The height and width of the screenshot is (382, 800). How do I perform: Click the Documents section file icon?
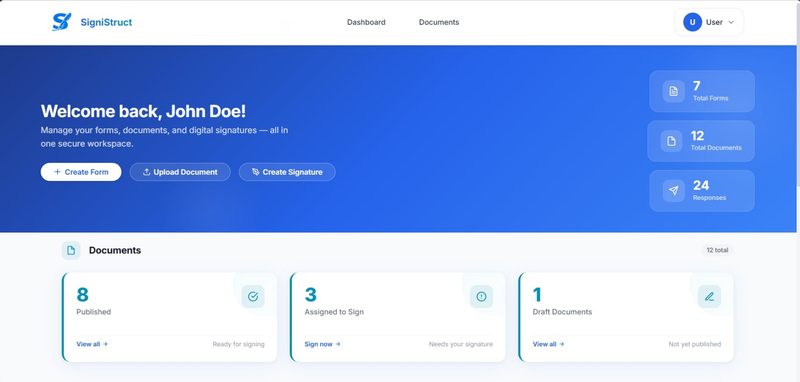pyautogui.click(x=71, y=250)
